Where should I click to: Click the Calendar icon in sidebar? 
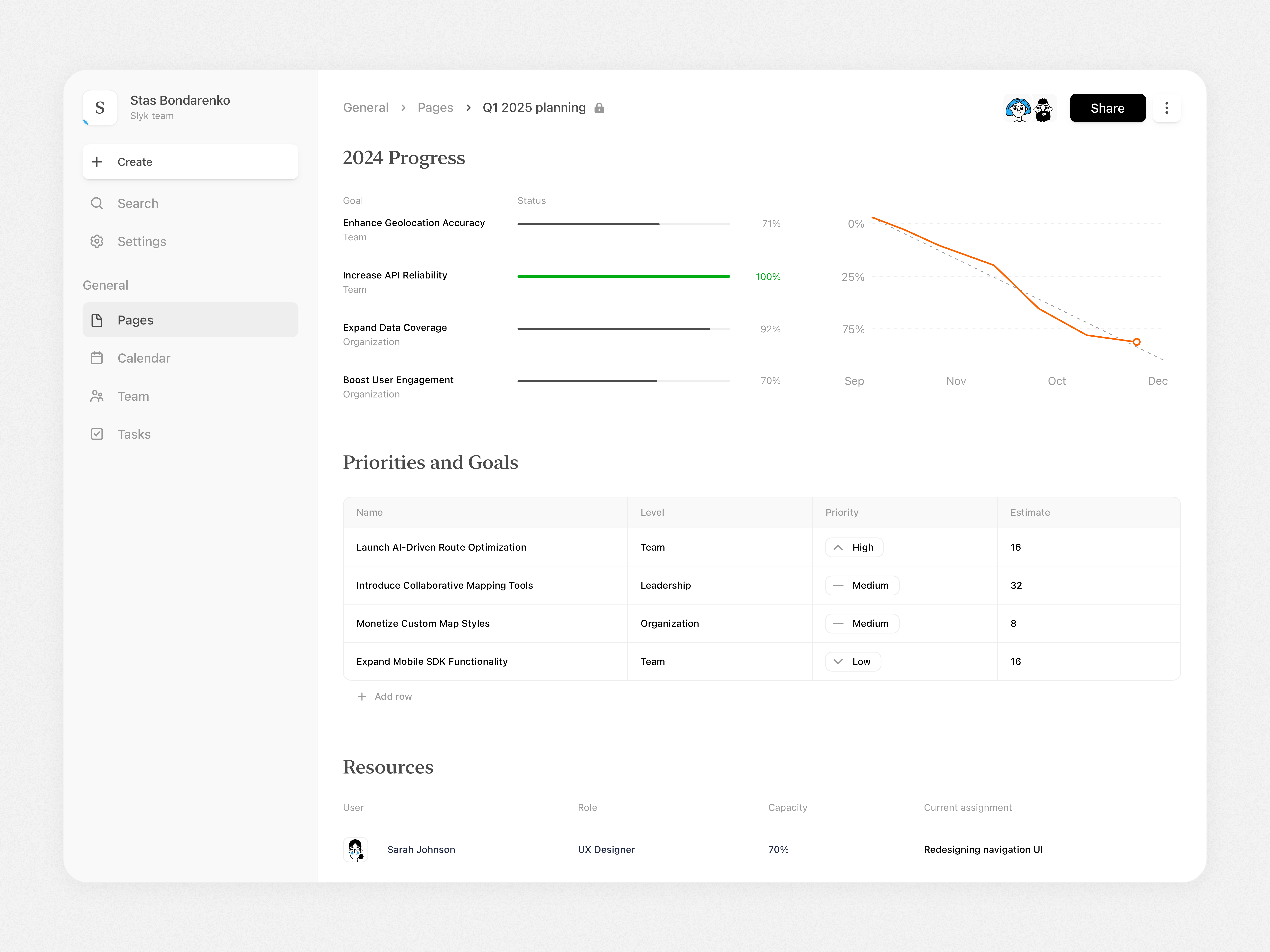click(97, 358)
